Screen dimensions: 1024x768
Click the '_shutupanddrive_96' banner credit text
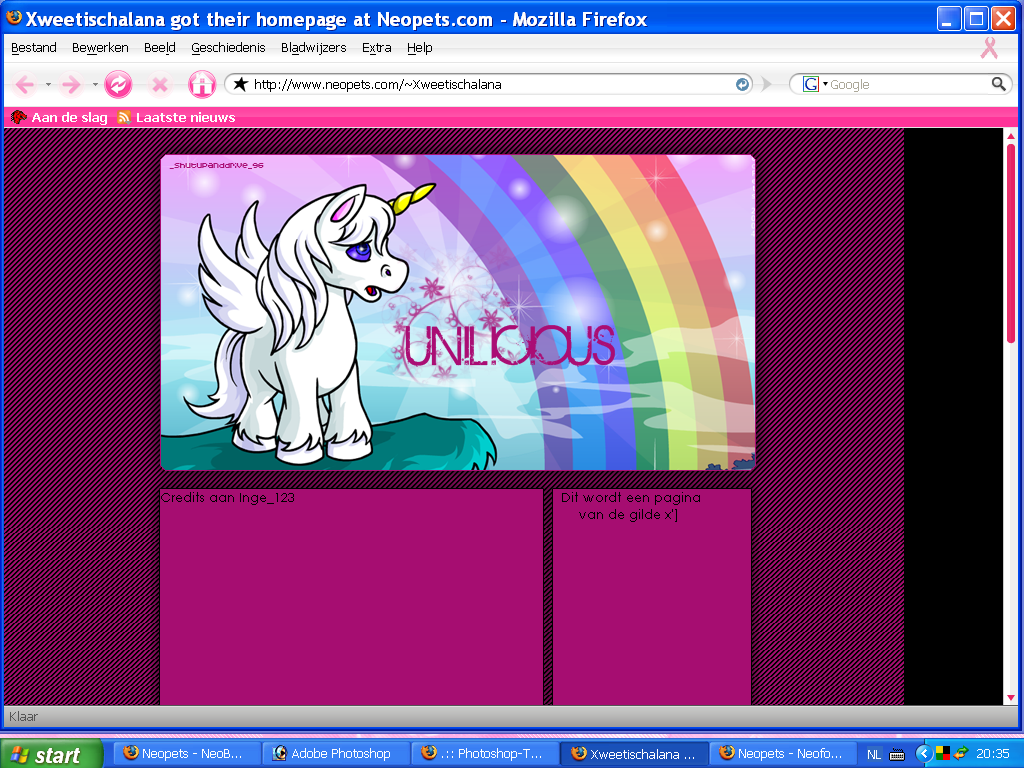tap(217, 165)
